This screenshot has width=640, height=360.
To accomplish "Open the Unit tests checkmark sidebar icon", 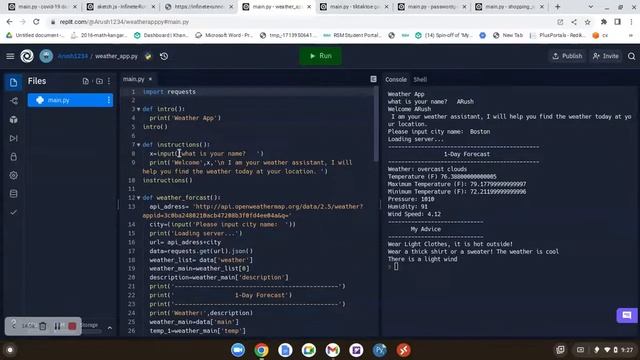I will [x=13, y=212].
